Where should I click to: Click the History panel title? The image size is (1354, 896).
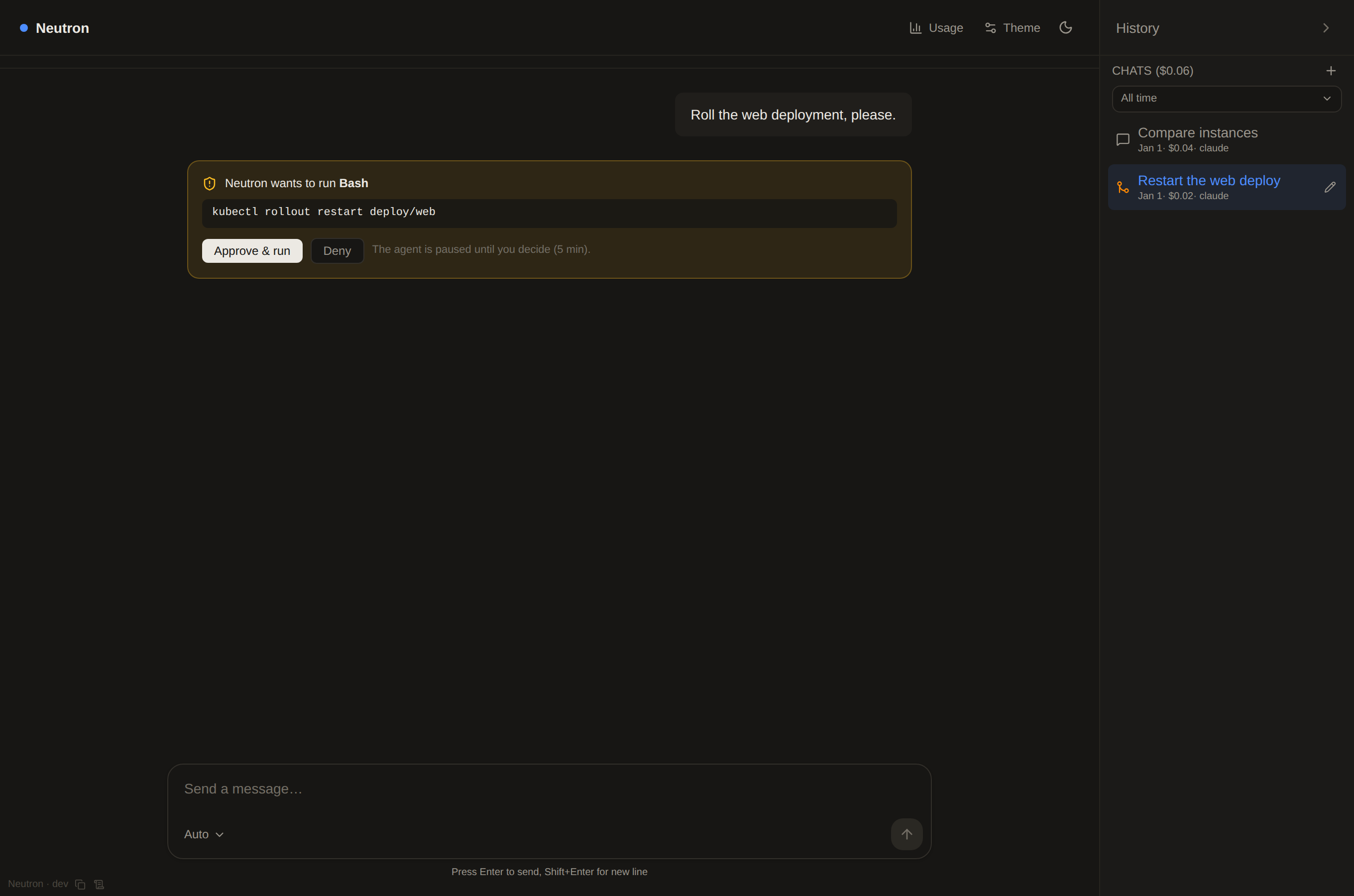pyautogui.click(x=1137, y=28)
